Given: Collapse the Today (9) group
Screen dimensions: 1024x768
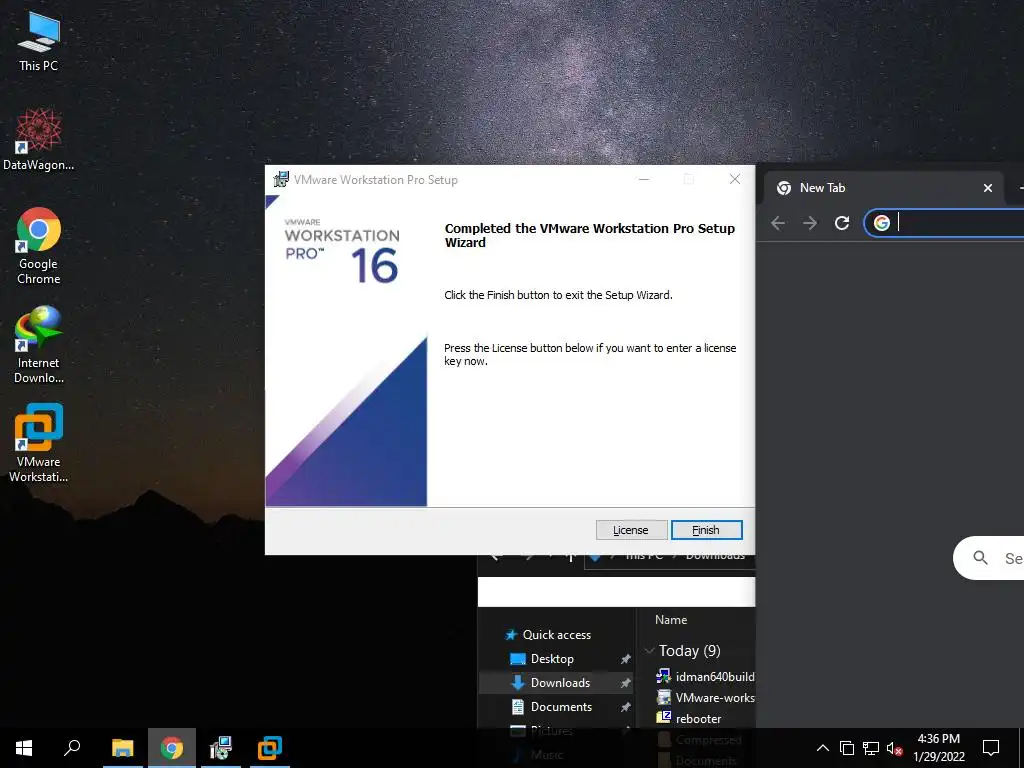Looking at the screenshot, I should click(x=649, y=650).
